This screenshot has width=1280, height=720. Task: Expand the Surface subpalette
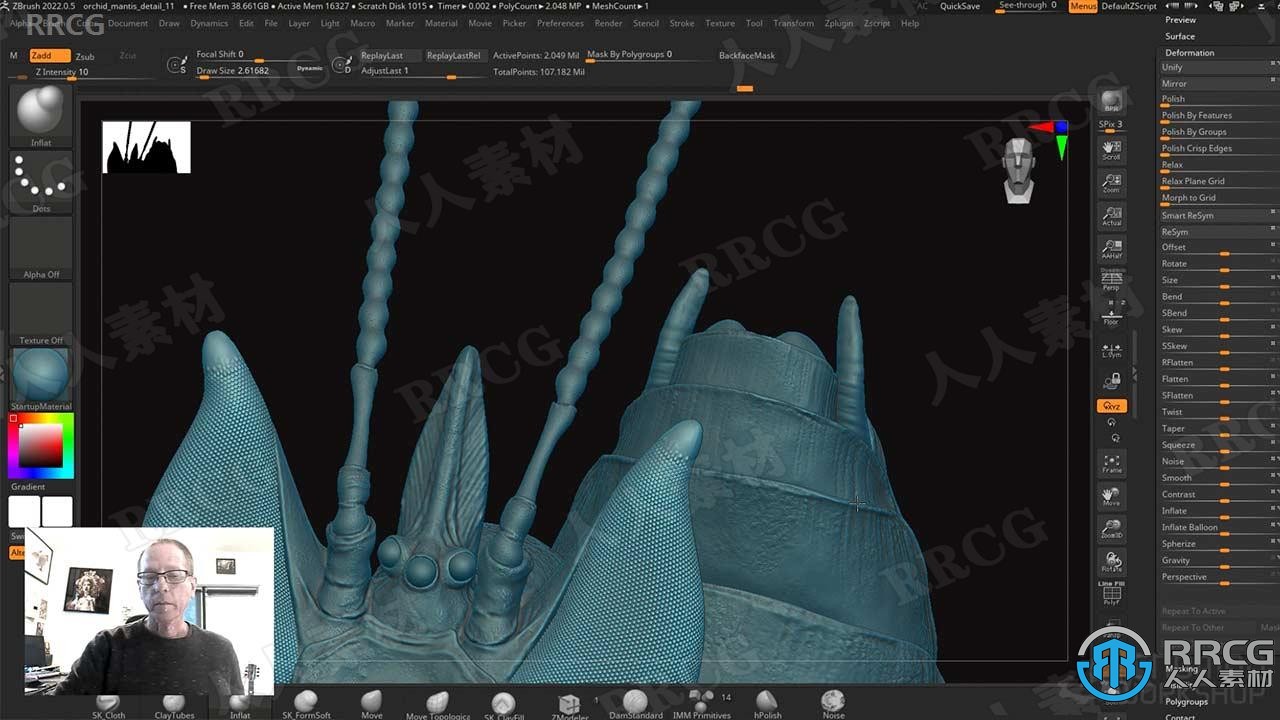click(x=1180, y=36)
